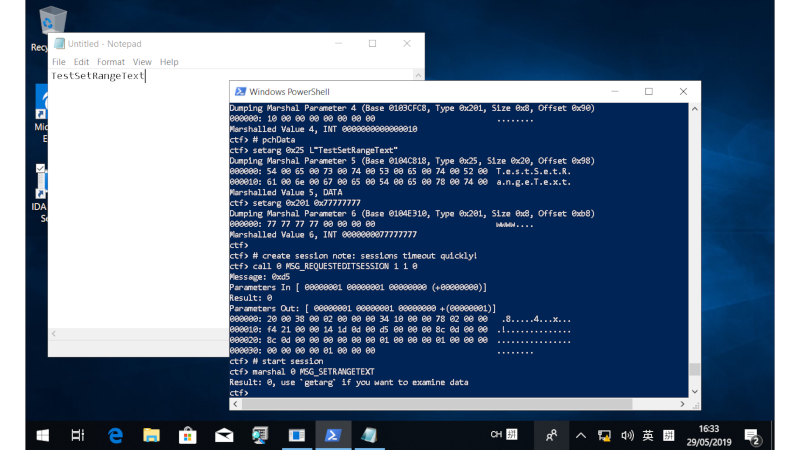Toggle the IME language indicator
Image resolution: width=800 pixels, height=450 pixels.
click(x=648, y=435)
